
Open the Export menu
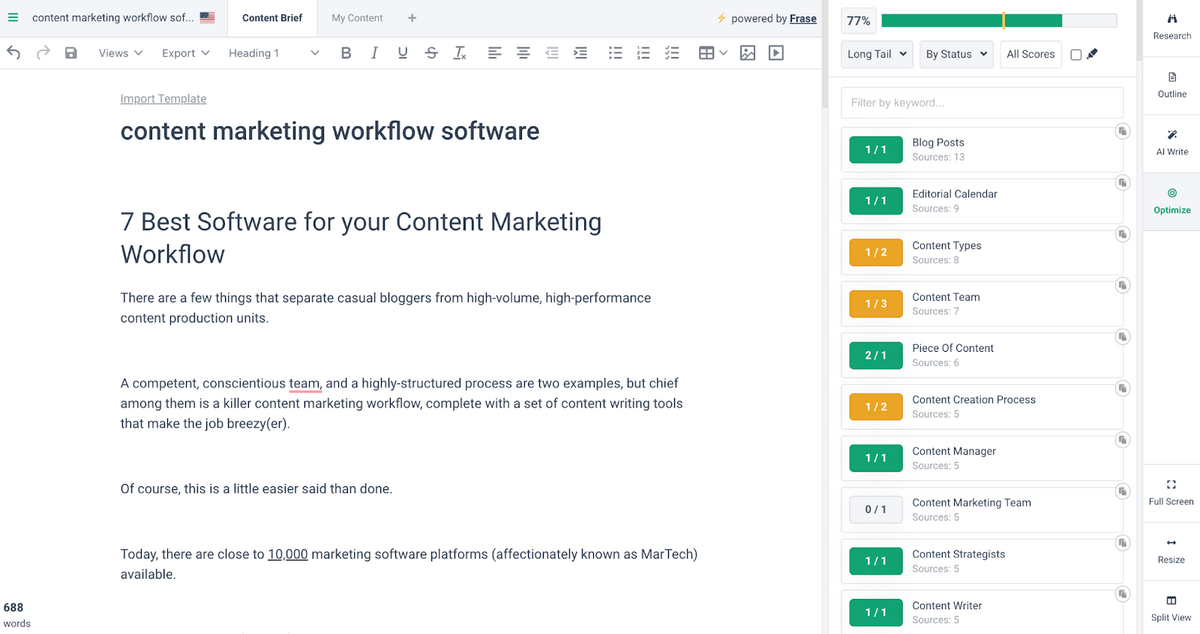pyautogui.click(x=185, y=53)
